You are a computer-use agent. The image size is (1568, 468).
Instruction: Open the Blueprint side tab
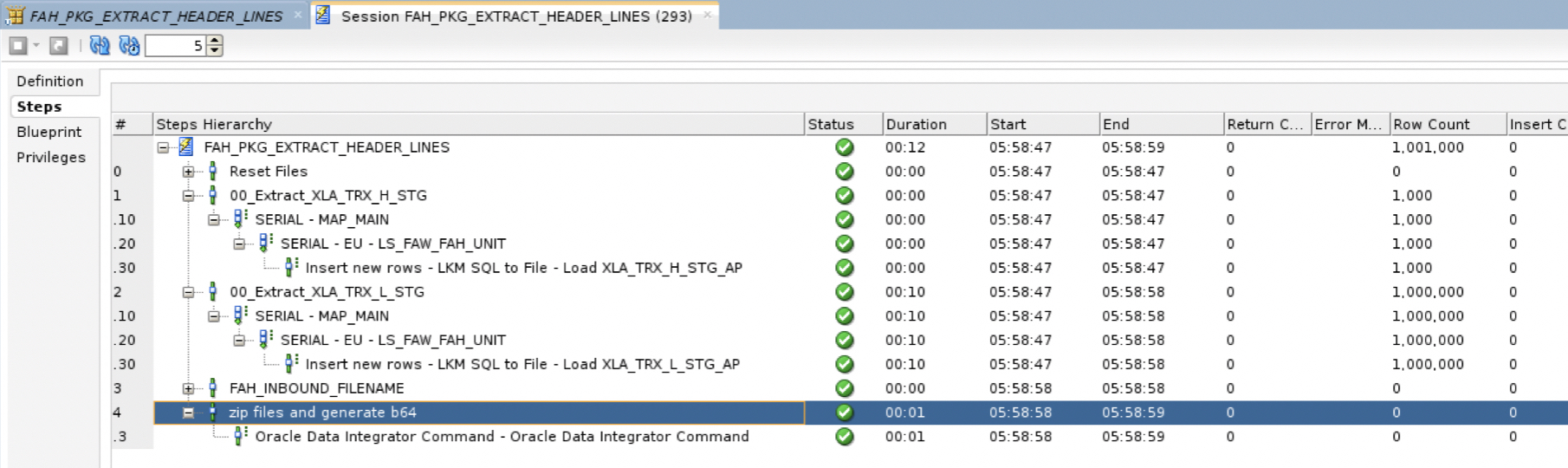pos(49,132)
